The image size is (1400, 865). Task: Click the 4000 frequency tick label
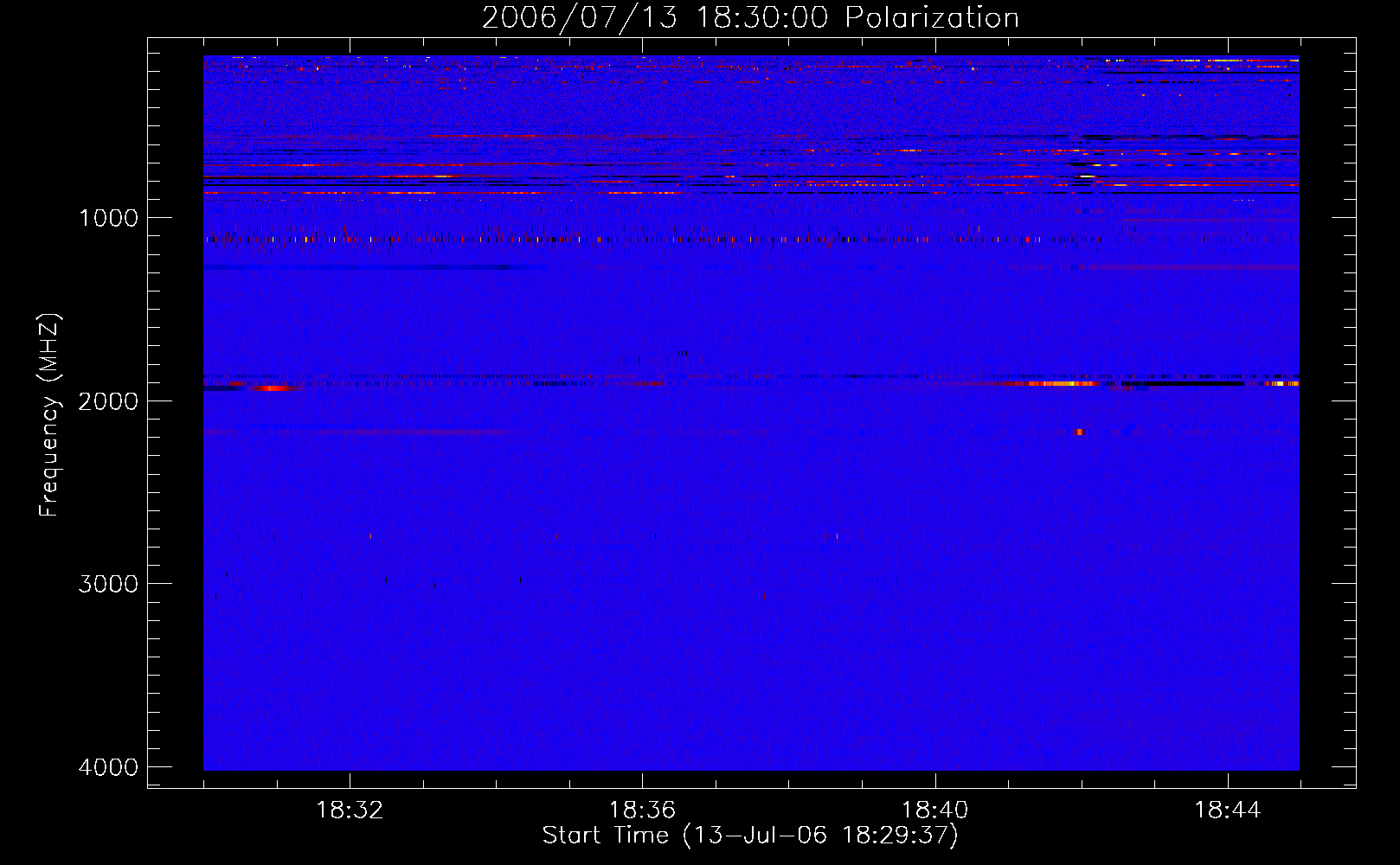pos(108,767)
